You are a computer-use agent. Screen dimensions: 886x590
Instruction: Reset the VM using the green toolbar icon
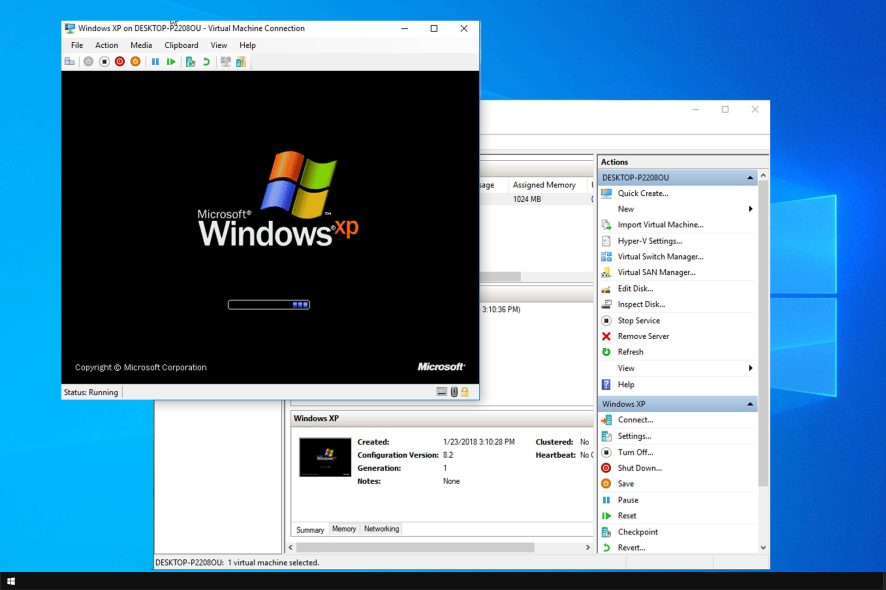pyautogui.click(x=171, y=62)
